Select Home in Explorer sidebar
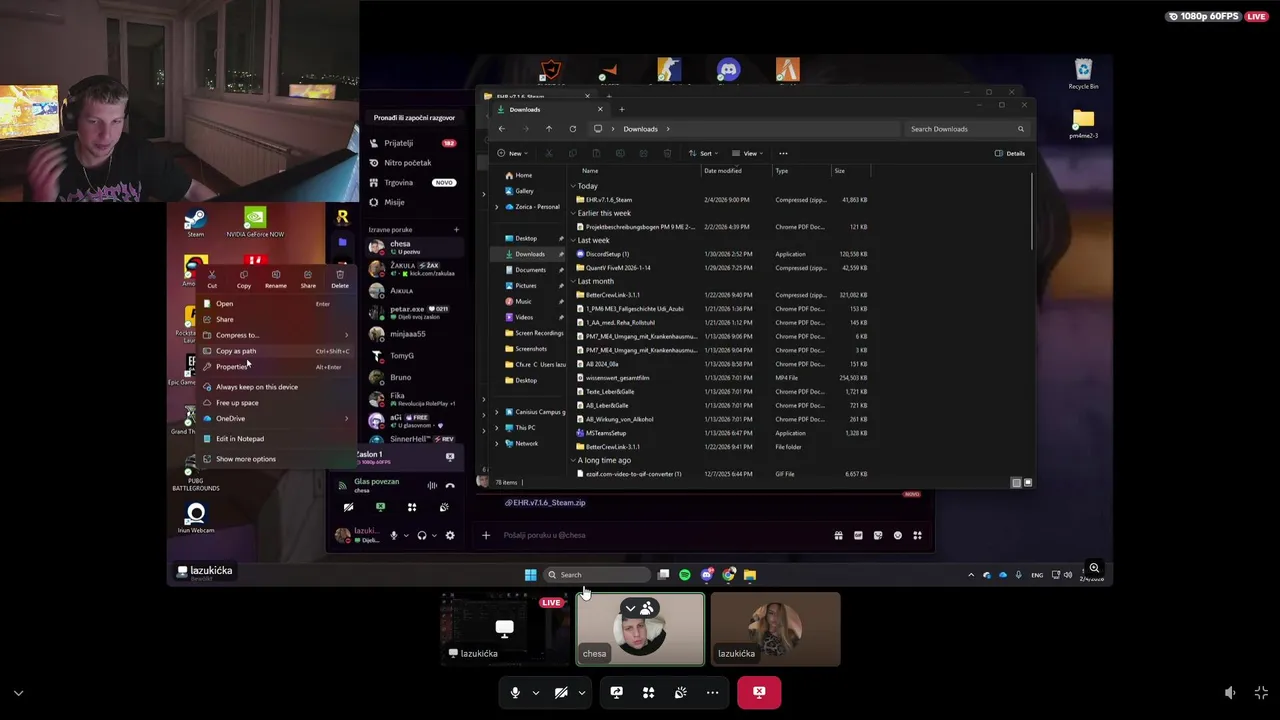Viewport: 1280px width, 720px height. click(523, 175)
